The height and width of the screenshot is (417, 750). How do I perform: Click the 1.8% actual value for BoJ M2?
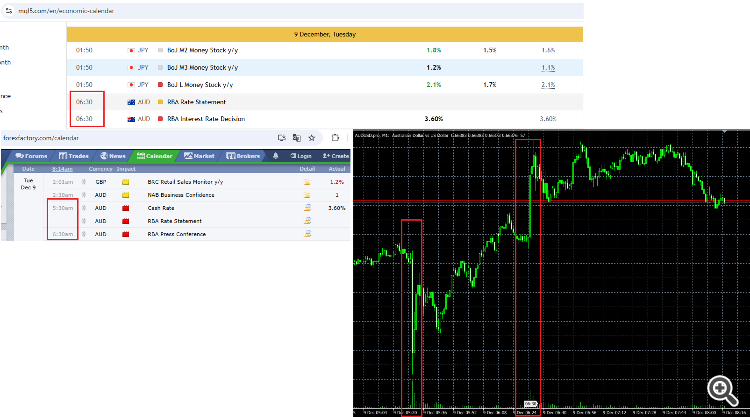tap(434, 50)
